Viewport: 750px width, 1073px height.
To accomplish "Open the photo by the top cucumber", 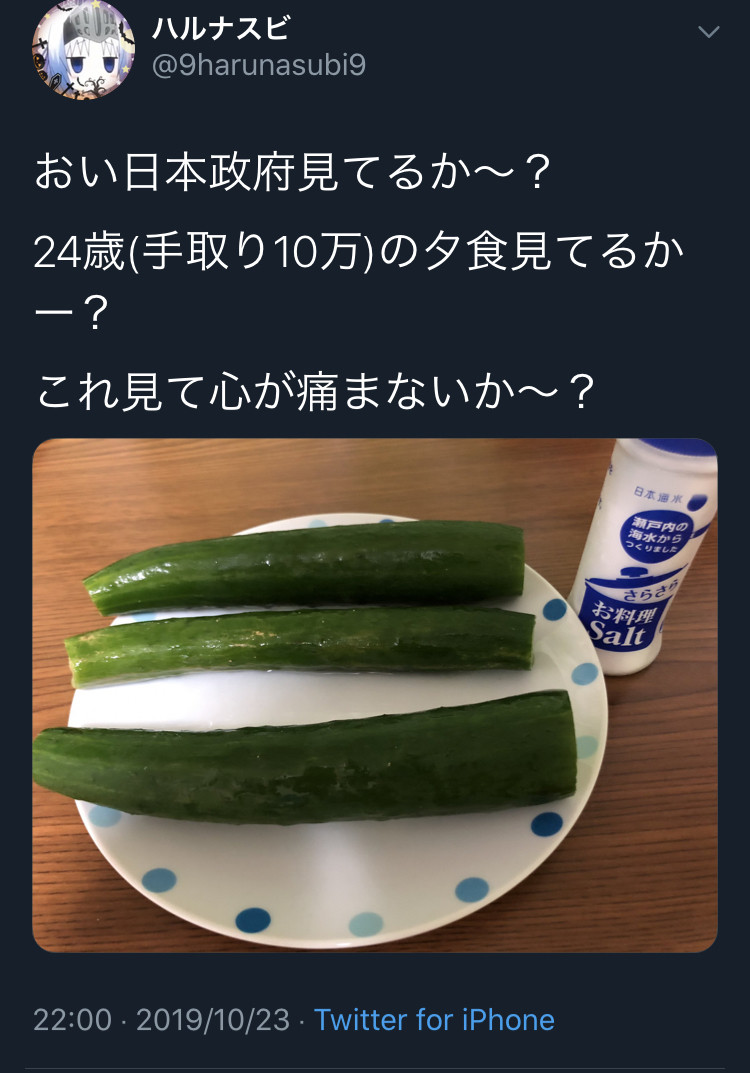I will coord(305,567).
